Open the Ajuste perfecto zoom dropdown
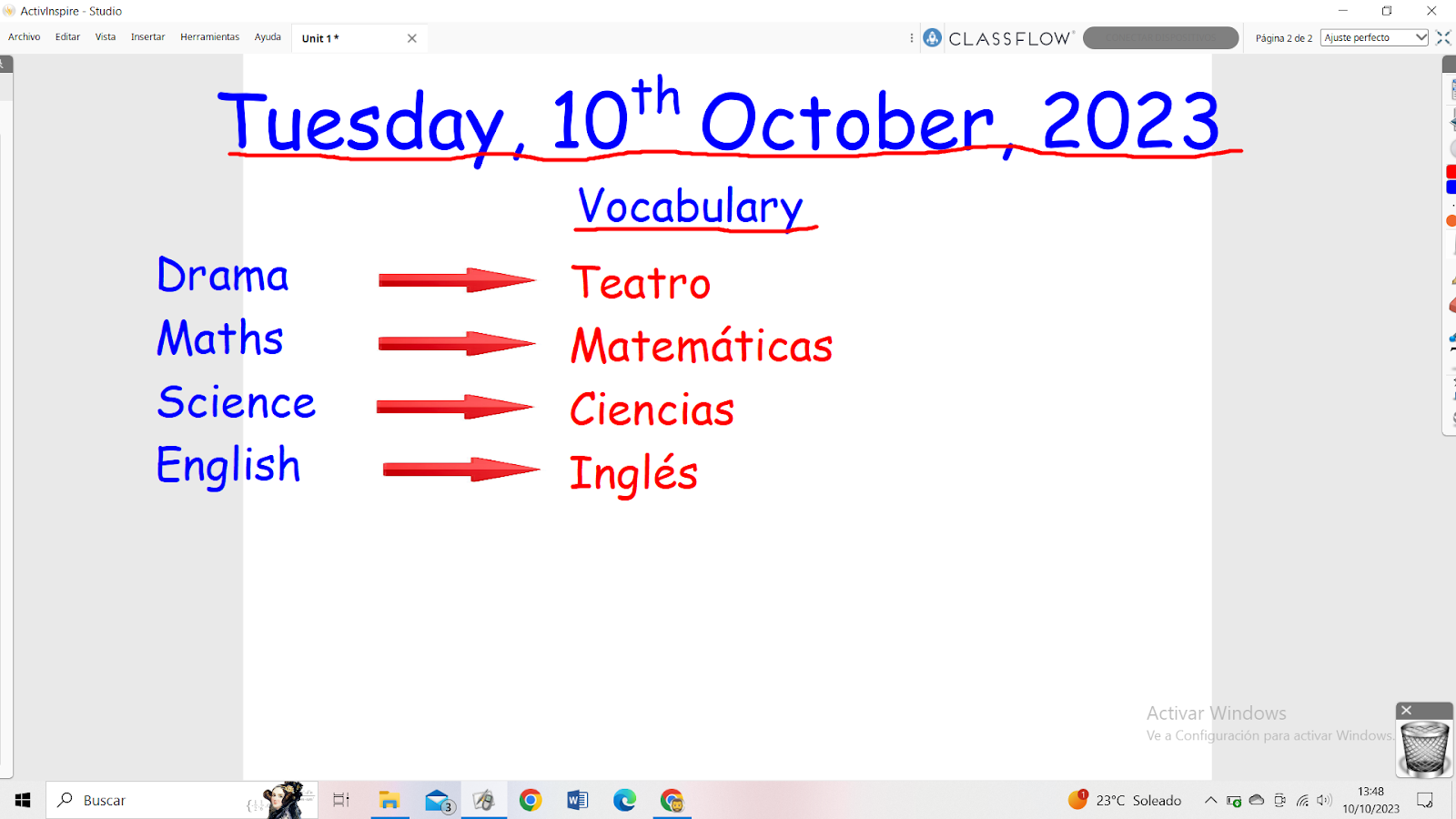The height and width of the screenshot is (819, 1456). click(1374, 37)
